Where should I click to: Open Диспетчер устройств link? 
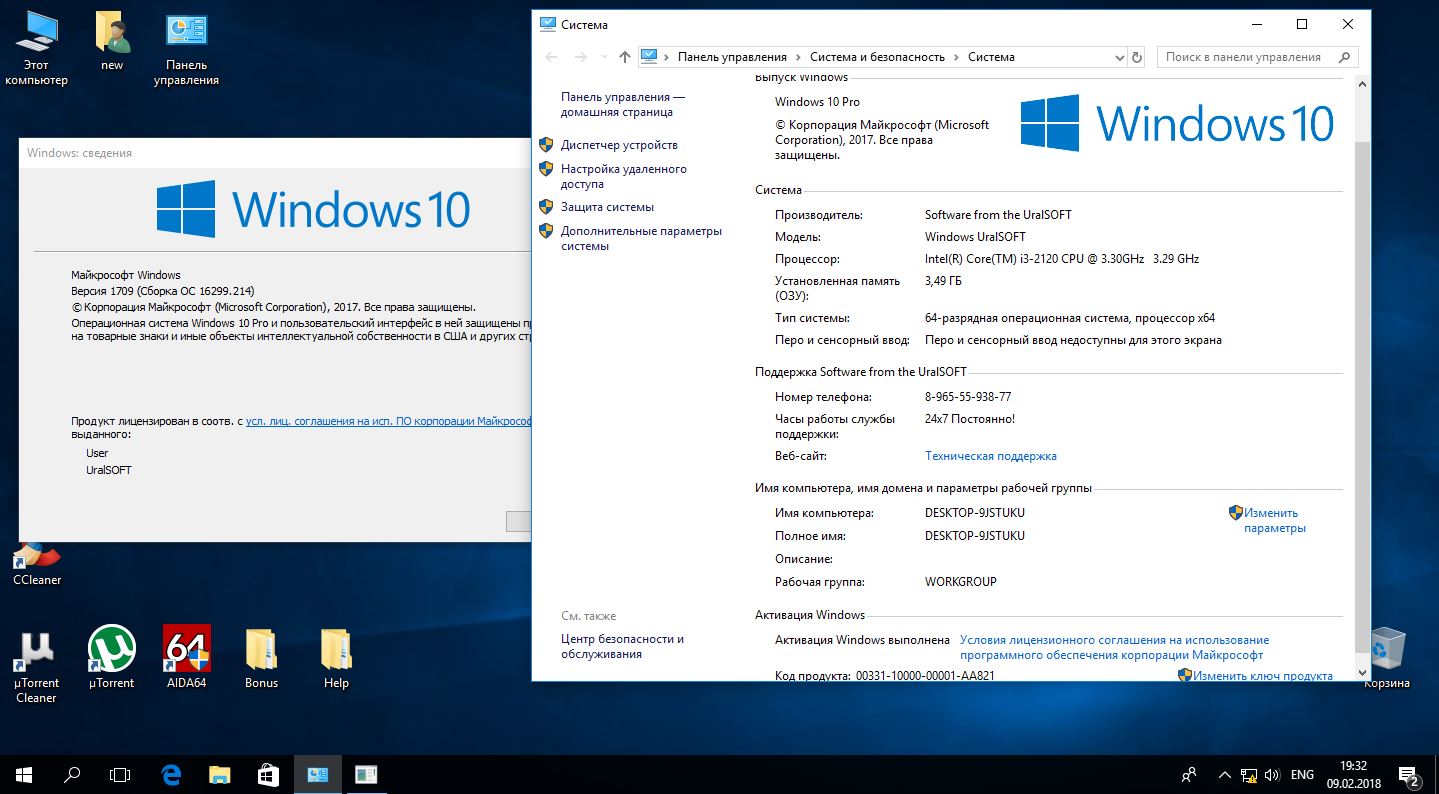coord(619,145)
